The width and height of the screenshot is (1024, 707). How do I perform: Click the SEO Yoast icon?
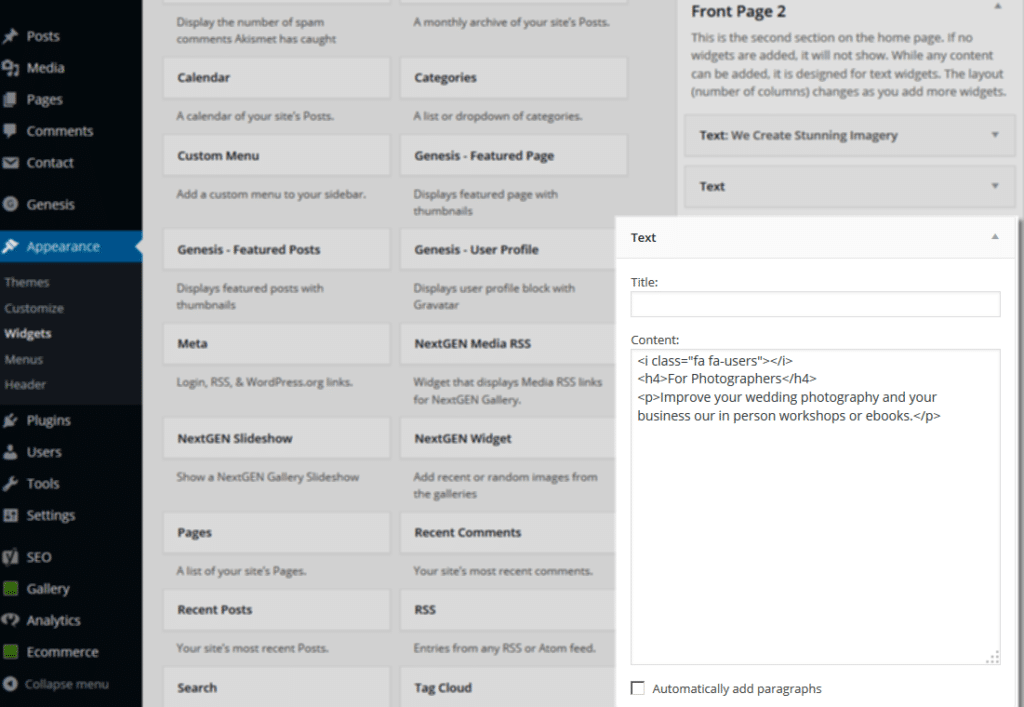pos(10,557)
